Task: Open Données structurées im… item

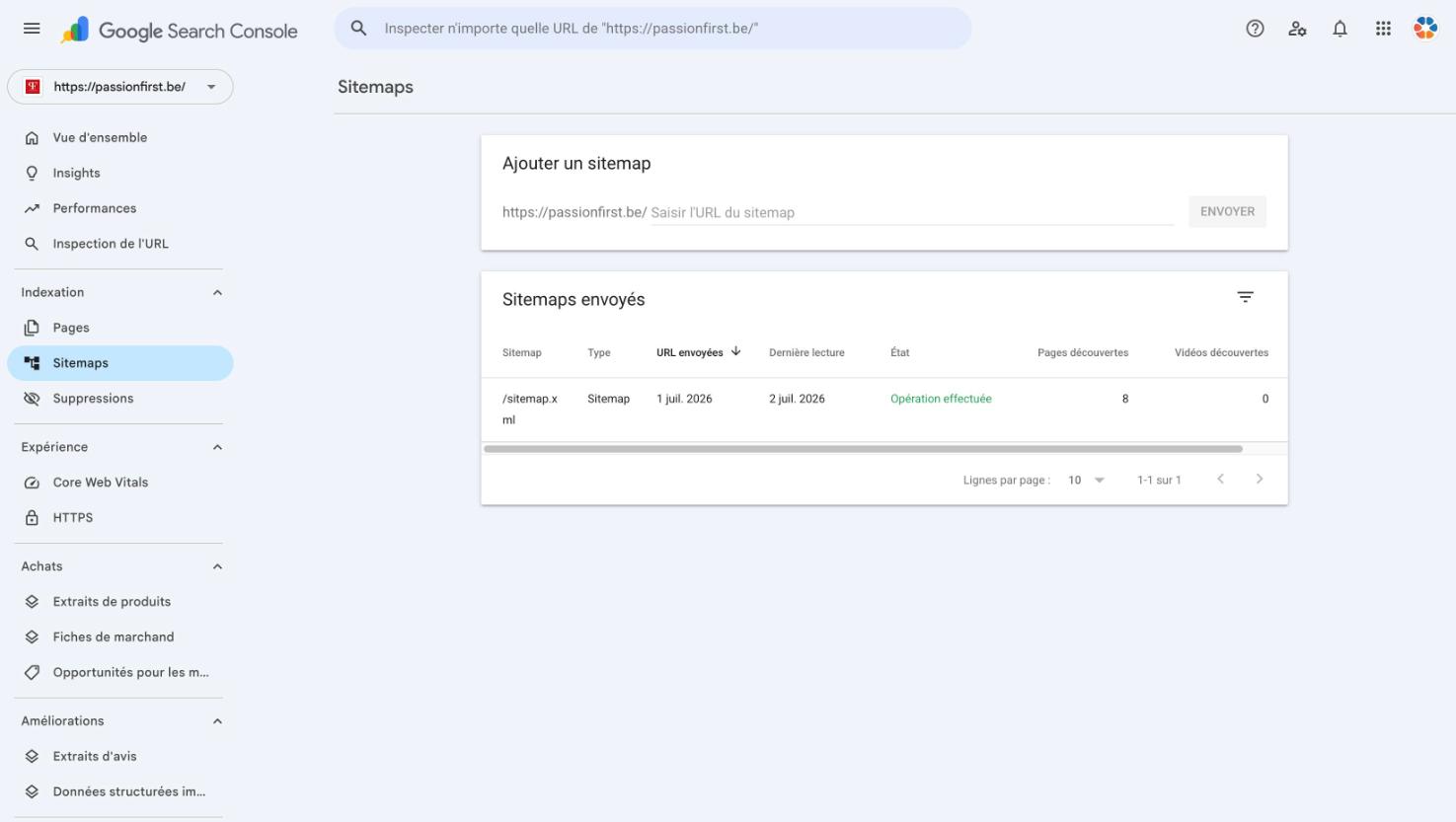Action: [120, 791]
